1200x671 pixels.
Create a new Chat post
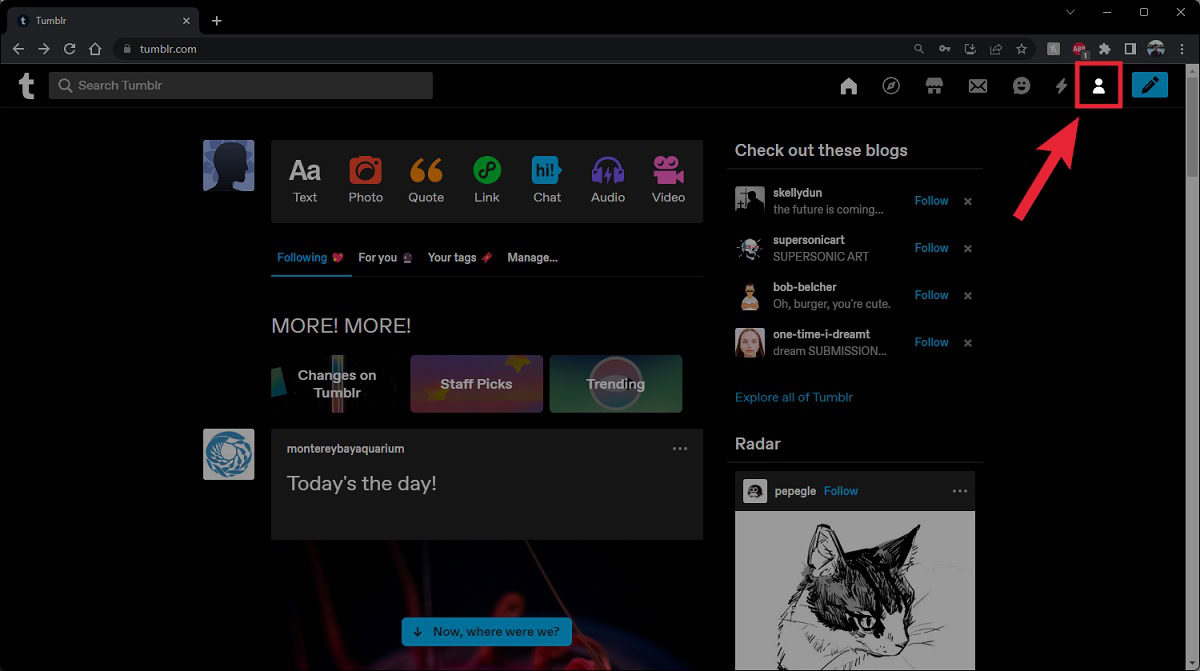(x=547, y=180)
